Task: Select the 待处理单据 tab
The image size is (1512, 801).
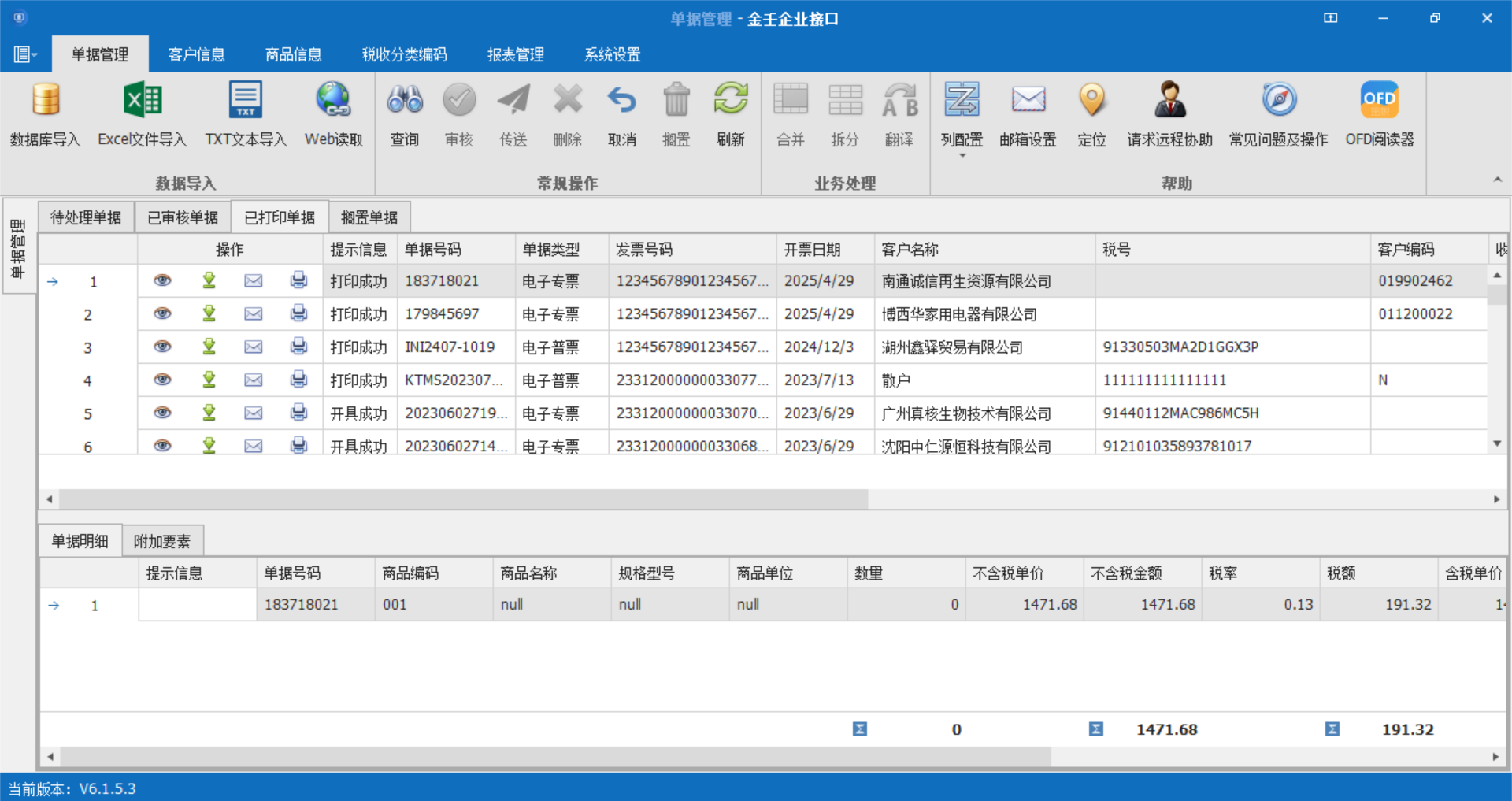Action: pyautogui.click(x=86, y=217)
